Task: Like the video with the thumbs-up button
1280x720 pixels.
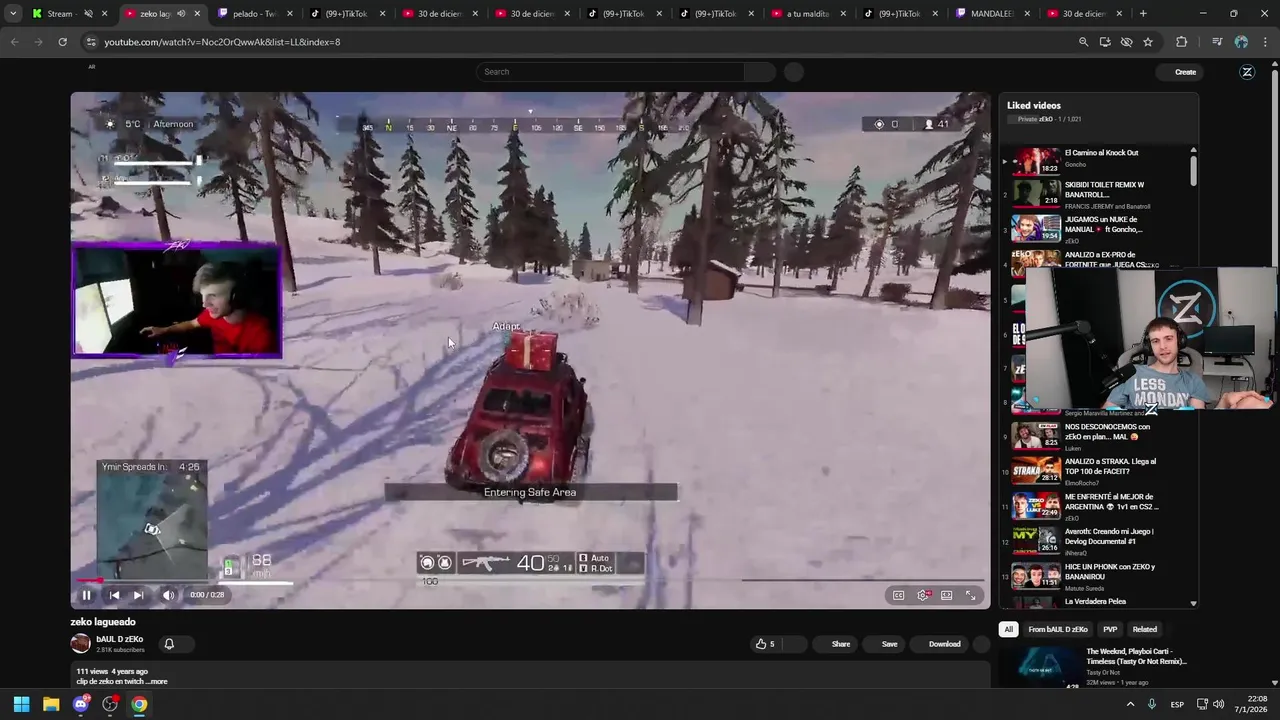Action: pyautogui.click(x=766, y=644)
